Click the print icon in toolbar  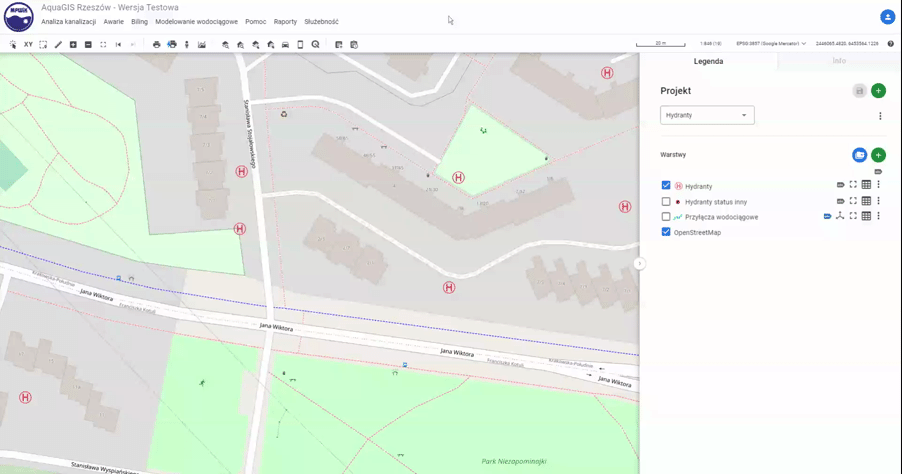click(156, 44)
